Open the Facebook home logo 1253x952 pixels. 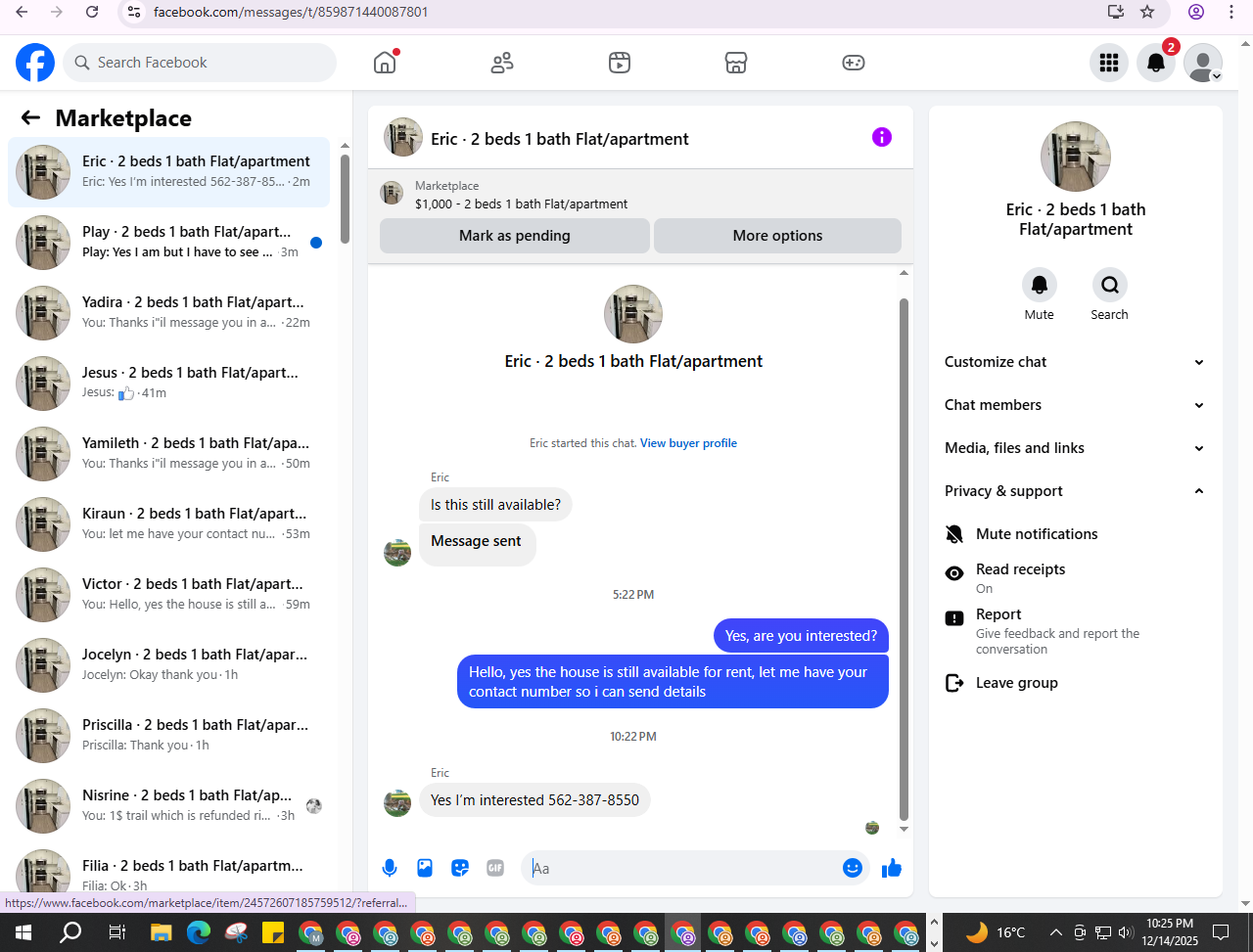click(35, 63)
